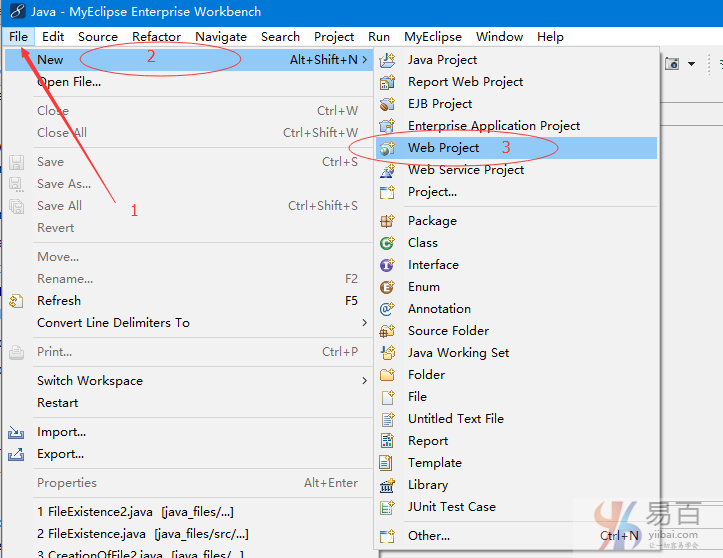Image resolution: width=723 pixels, height=558 pixels.
Task: Open the Refactor menu
Action: pos(156,37)
